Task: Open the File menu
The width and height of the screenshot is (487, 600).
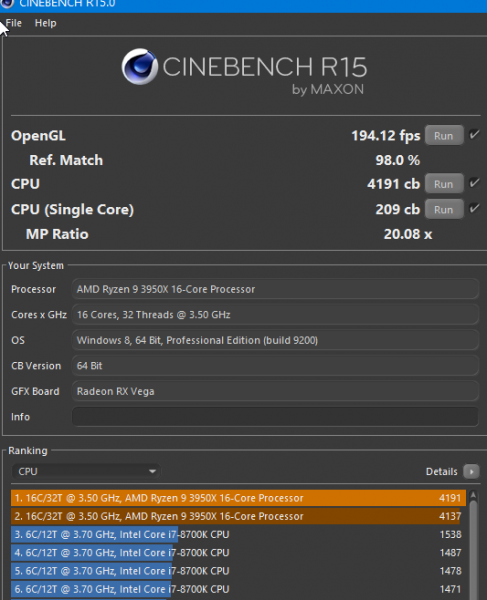Action: tap(13, 23)
